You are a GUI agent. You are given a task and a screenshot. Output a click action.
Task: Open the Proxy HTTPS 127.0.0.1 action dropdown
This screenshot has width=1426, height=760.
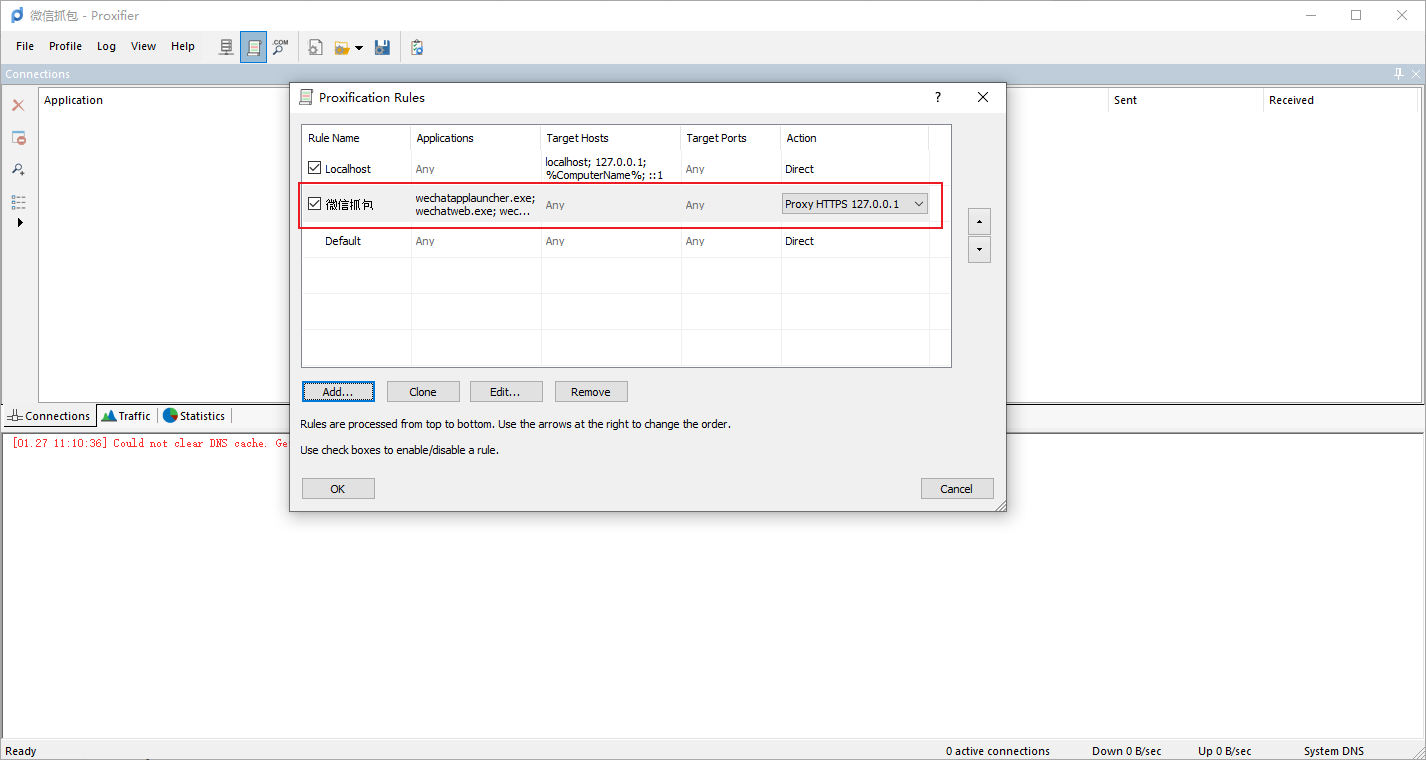pyautogui.click(x=855, y=204)
